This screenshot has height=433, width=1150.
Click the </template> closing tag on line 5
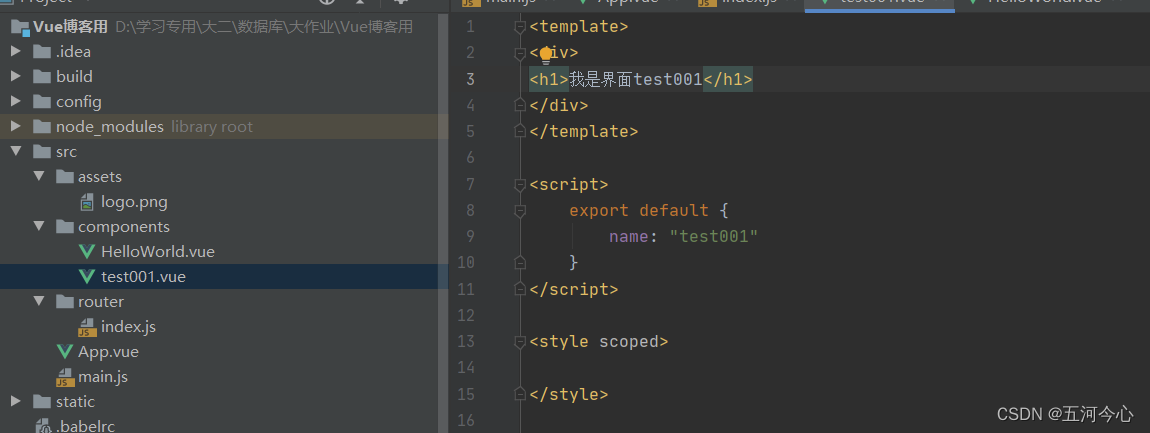584,131
